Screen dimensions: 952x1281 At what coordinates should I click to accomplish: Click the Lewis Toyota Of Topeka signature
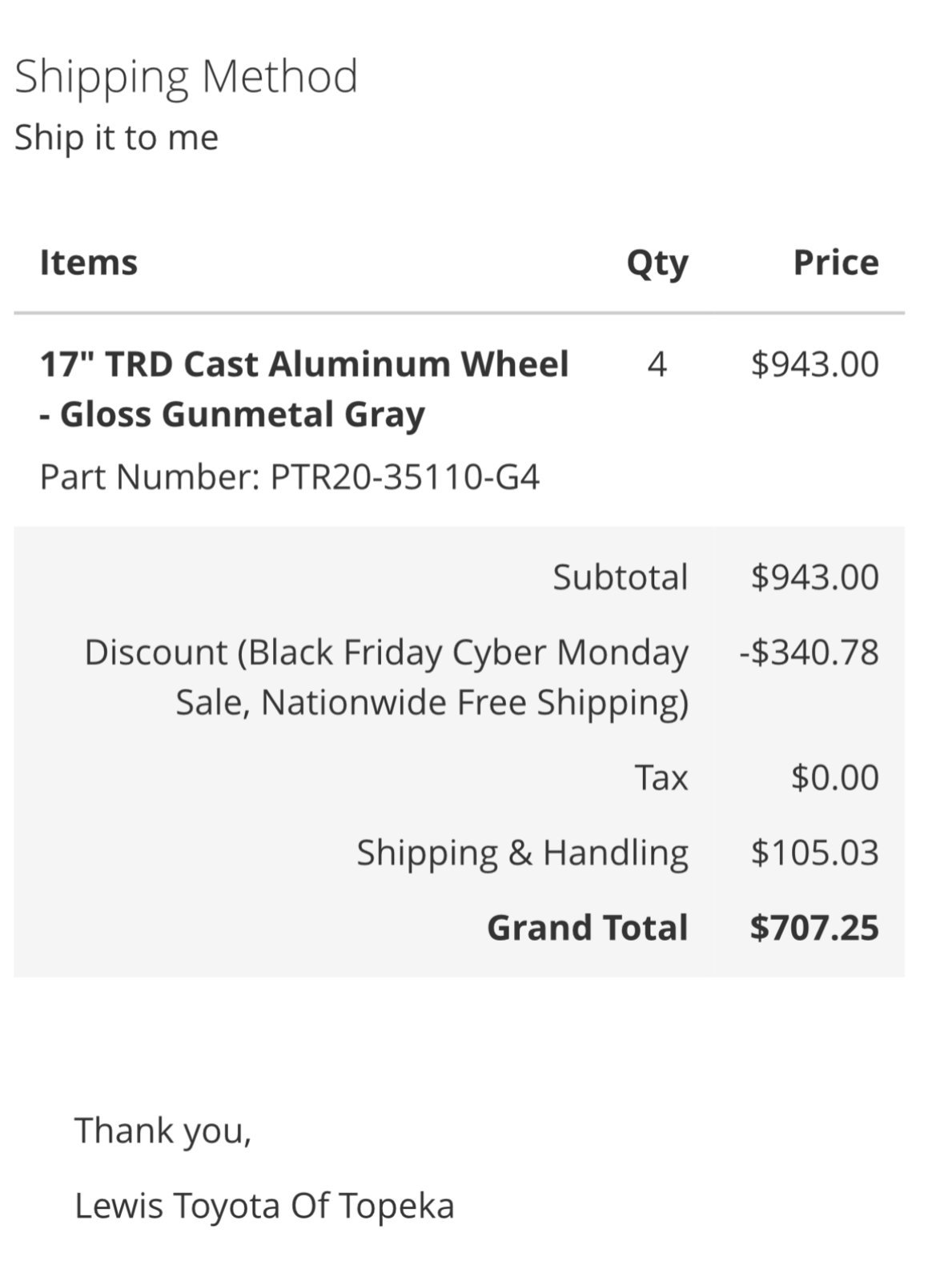(265, 1206)
